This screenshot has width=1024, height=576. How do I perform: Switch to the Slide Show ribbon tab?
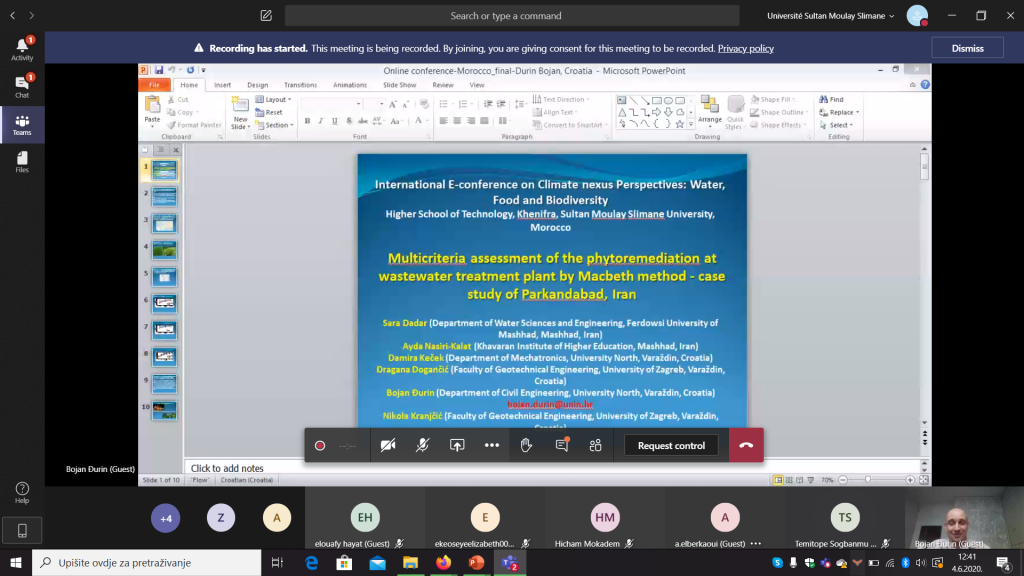(400, 85)
